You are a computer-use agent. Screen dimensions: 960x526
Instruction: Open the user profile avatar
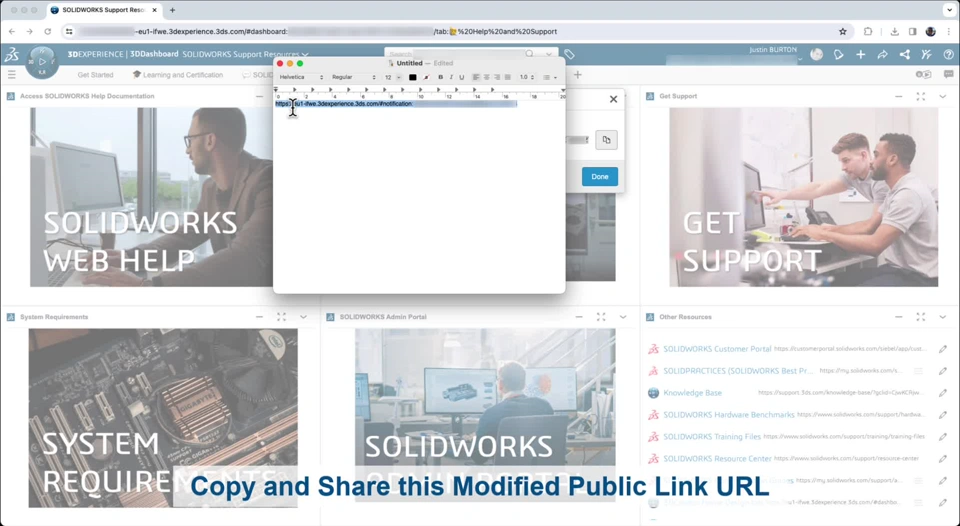point(816,54)
